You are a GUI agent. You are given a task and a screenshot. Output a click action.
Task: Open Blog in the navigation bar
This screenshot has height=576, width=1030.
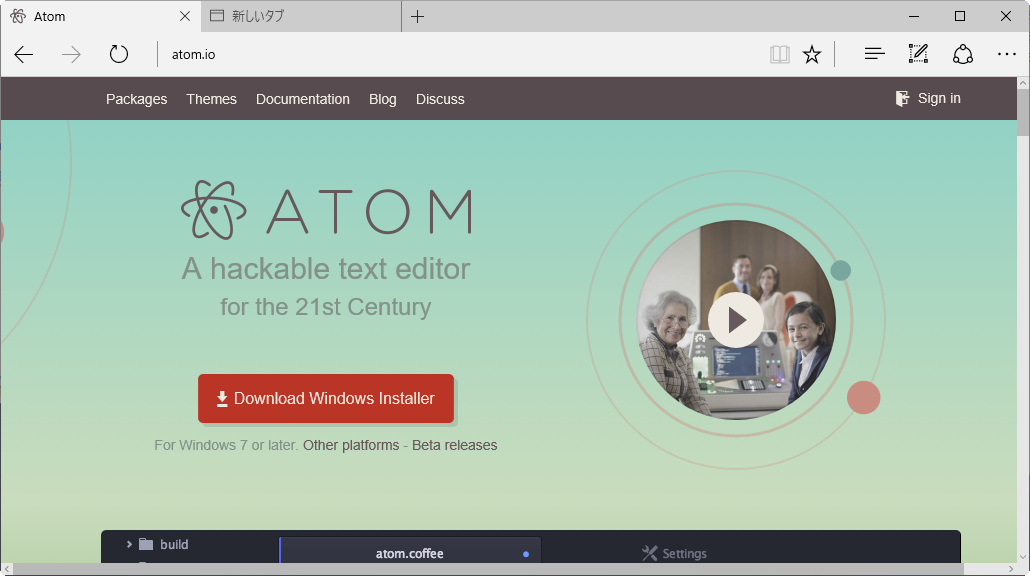pos(382,99)
